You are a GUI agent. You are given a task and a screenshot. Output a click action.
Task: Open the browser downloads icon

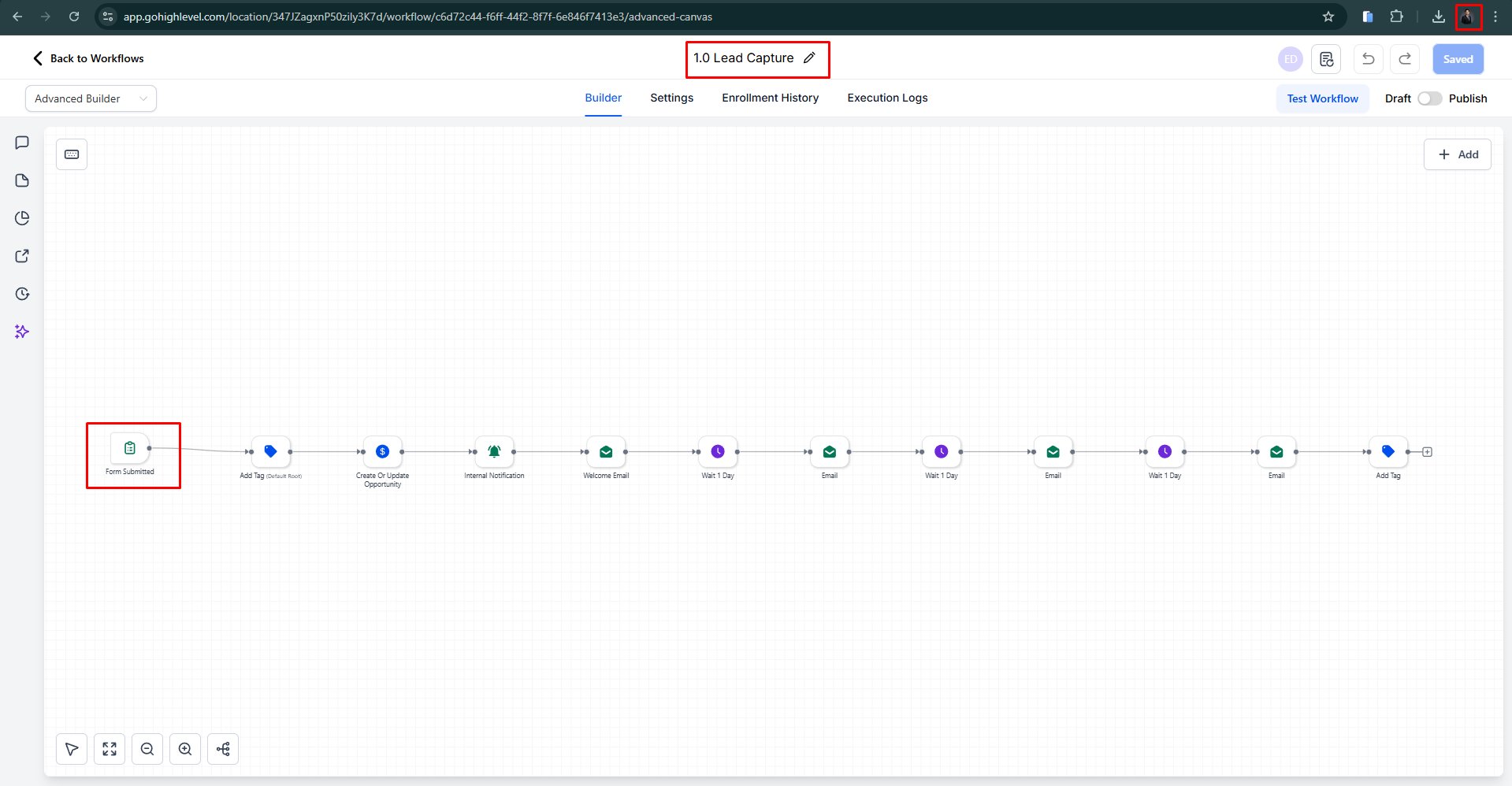pos(1438,17)
